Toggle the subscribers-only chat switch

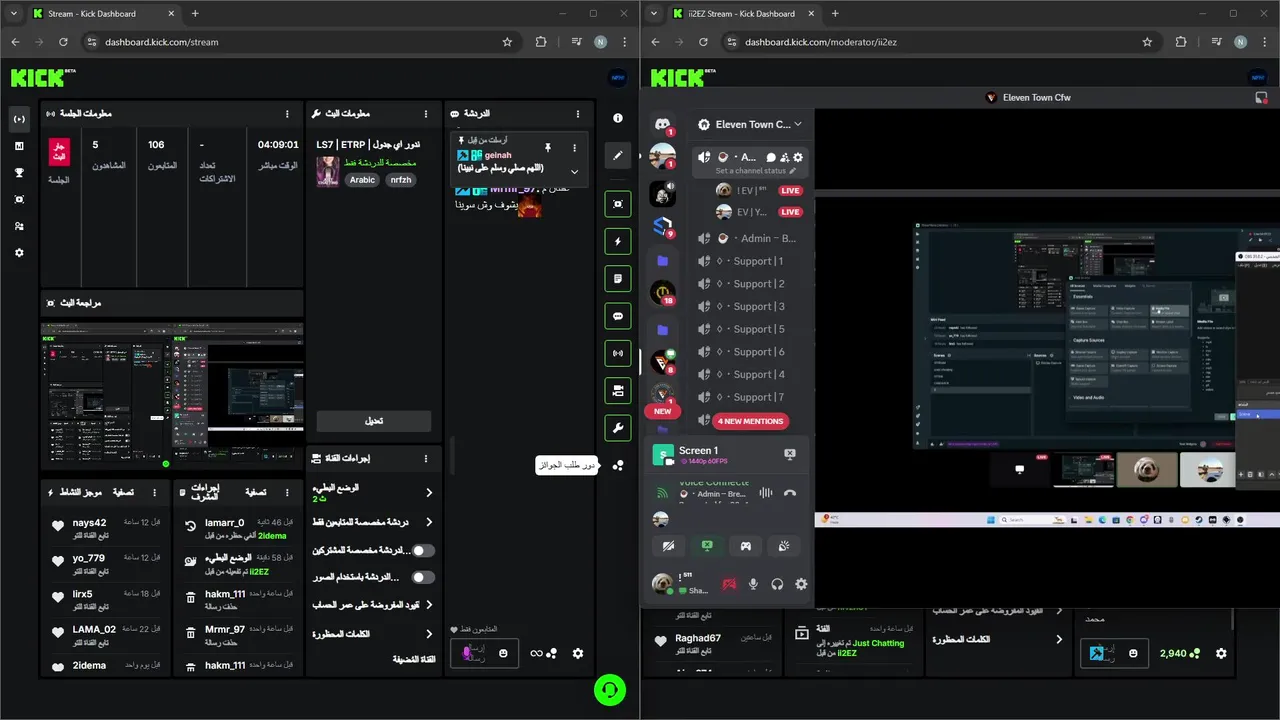click(424, 550)
